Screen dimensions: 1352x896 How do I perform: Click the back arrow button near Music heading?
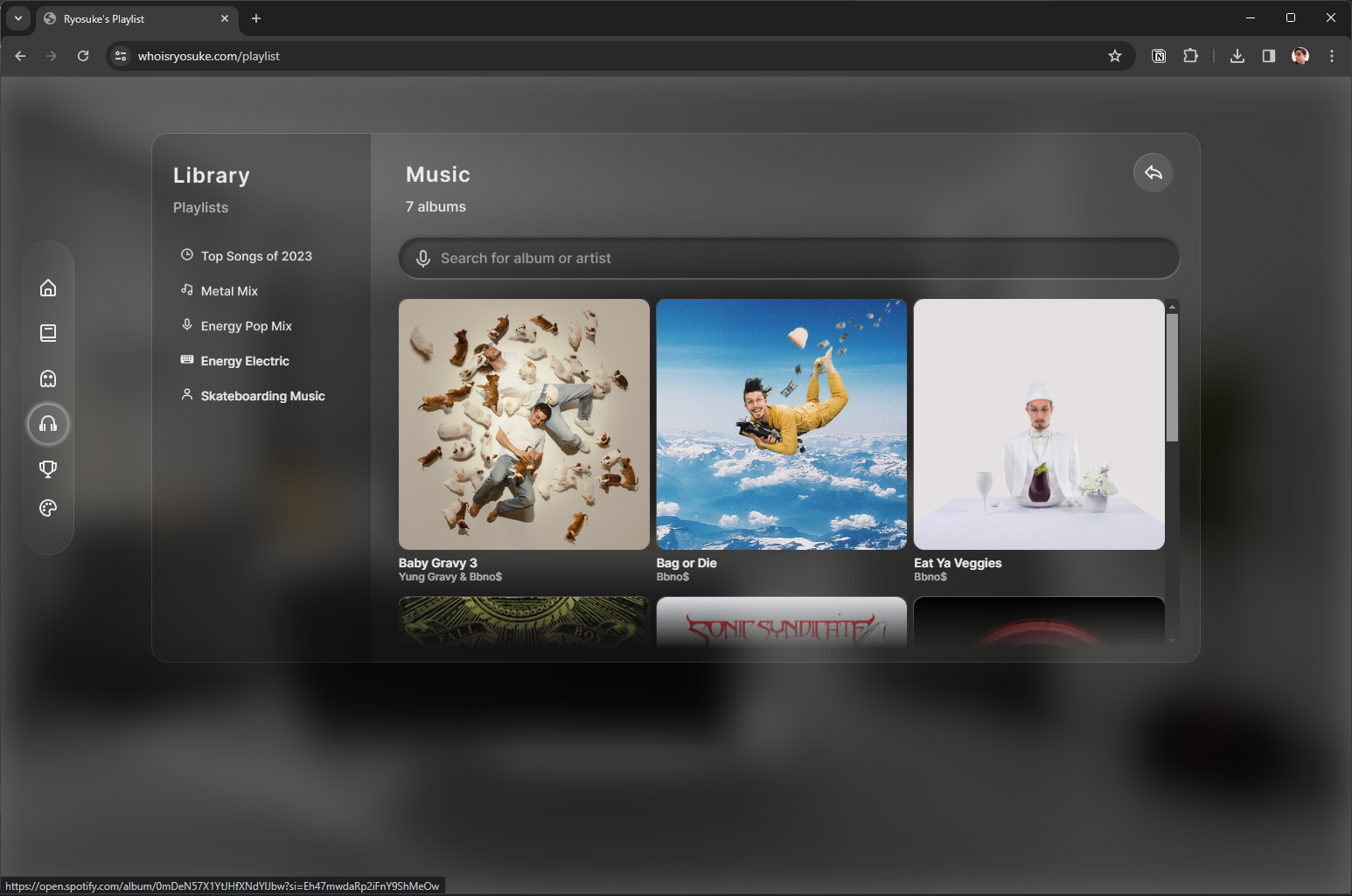1153,172
